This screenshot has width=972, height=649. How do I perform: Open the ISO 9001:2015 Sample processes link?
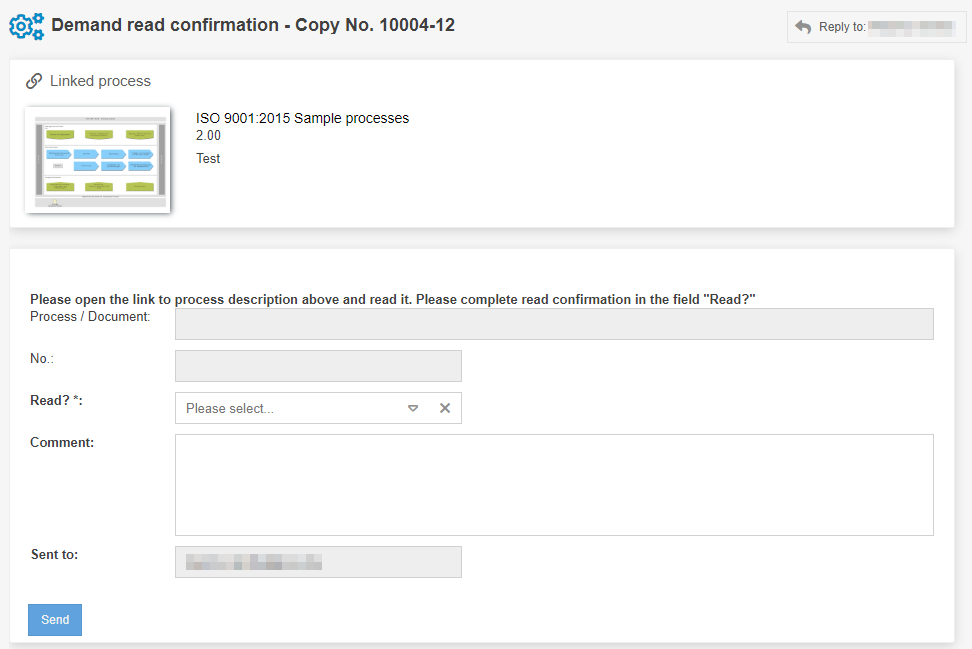(302, 118)
